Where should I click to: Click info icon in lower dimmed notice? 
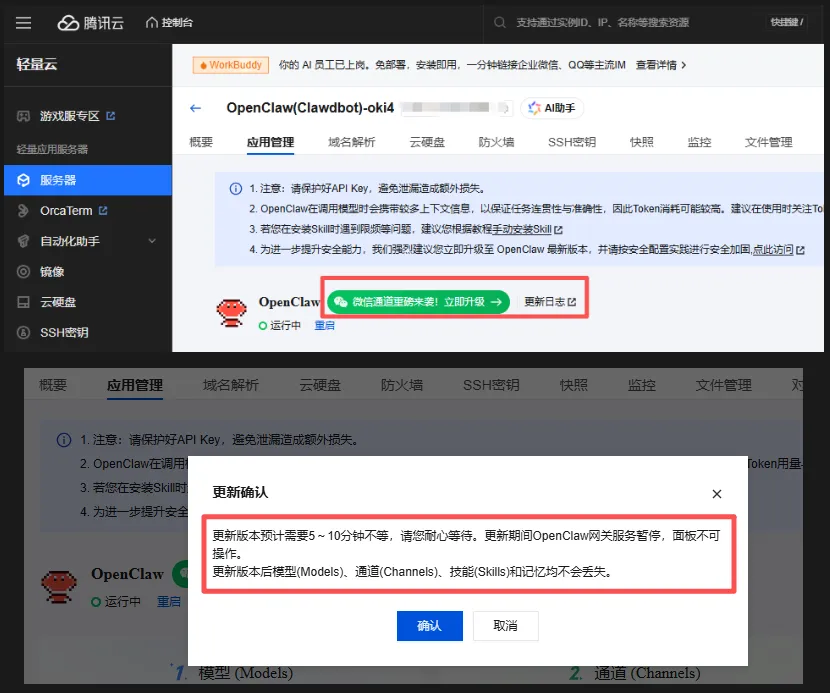click(x=64, y=440)
